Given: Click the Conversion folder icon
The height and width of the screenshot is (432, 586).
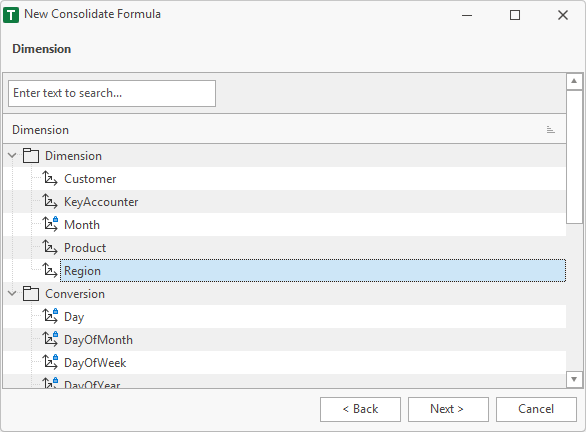Looking at the screenshot, I should 31,293.
